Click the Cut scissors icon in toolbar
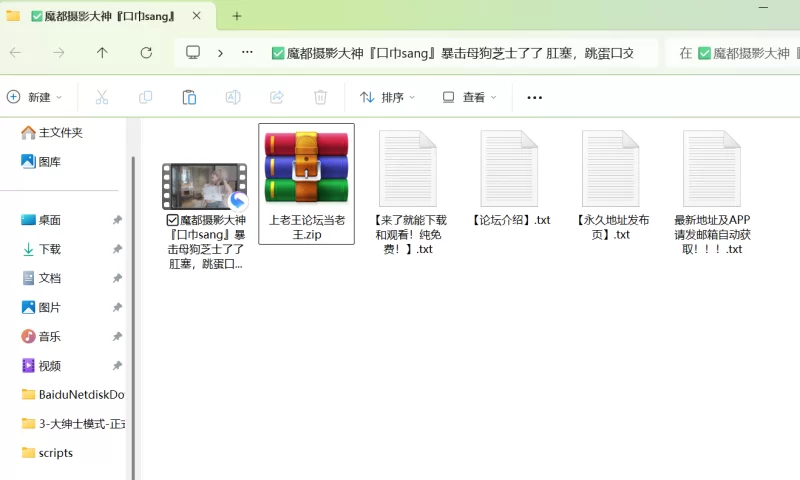 (x=101, y=97)
